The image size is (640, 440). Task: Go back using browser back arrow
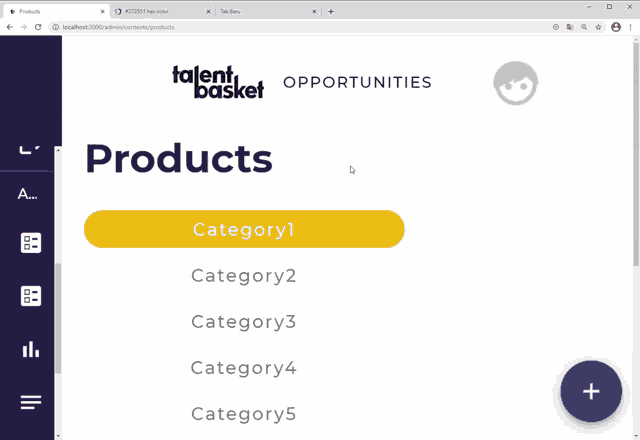(x=10, y=27)
